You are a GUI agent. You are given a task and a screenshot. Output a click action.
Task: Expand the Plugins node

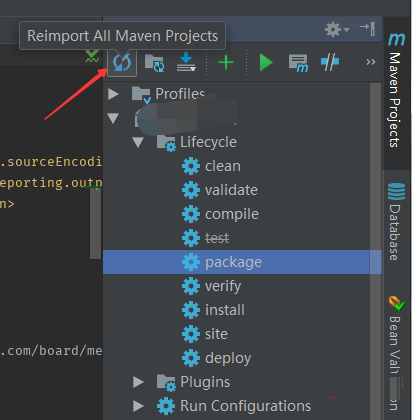(x=138, y=382)
